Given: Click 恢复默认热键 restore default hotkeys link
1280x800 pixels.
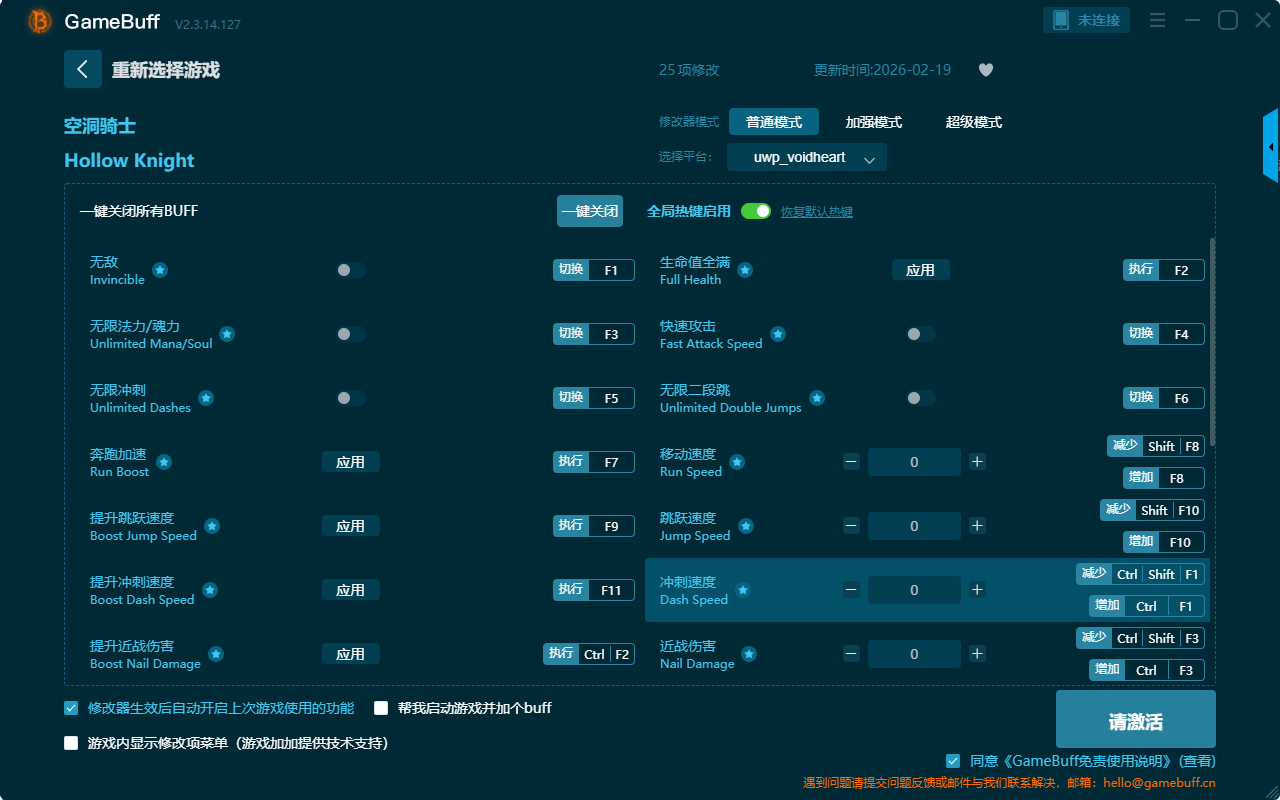Looking at the screenshot, I should 816,212.
